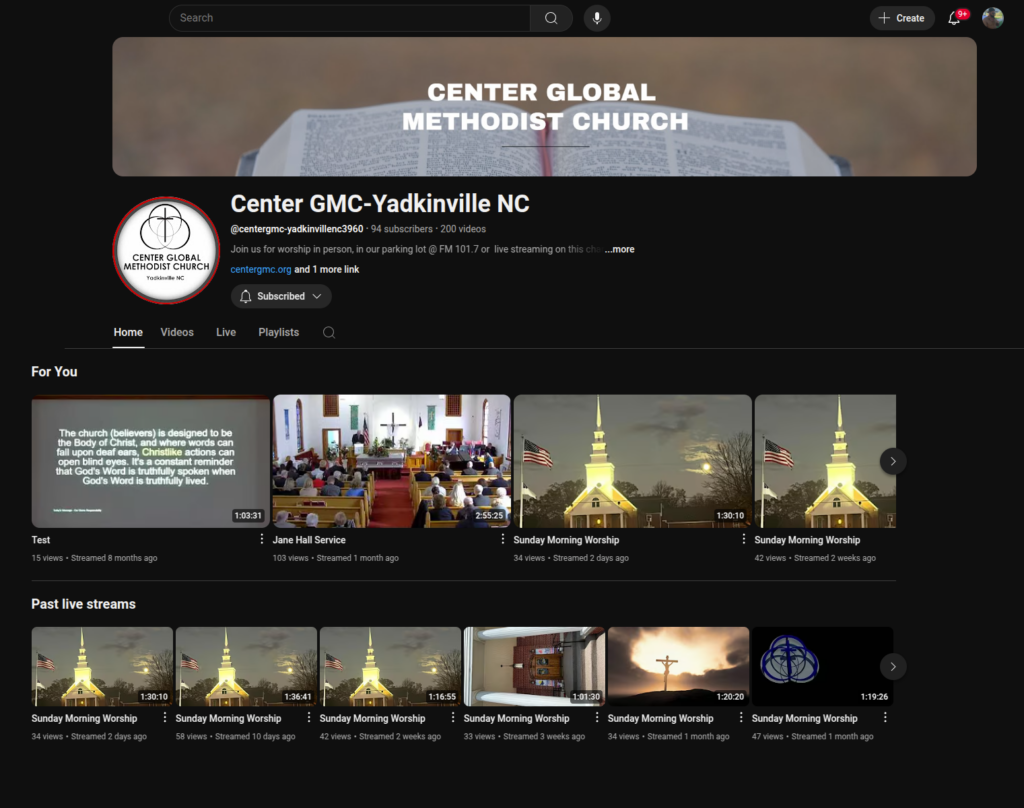Play the 1:16:55 past stream thumbnail
Image resolution: width=1024 pixels, height=808 pixels.
pos(391,666)
